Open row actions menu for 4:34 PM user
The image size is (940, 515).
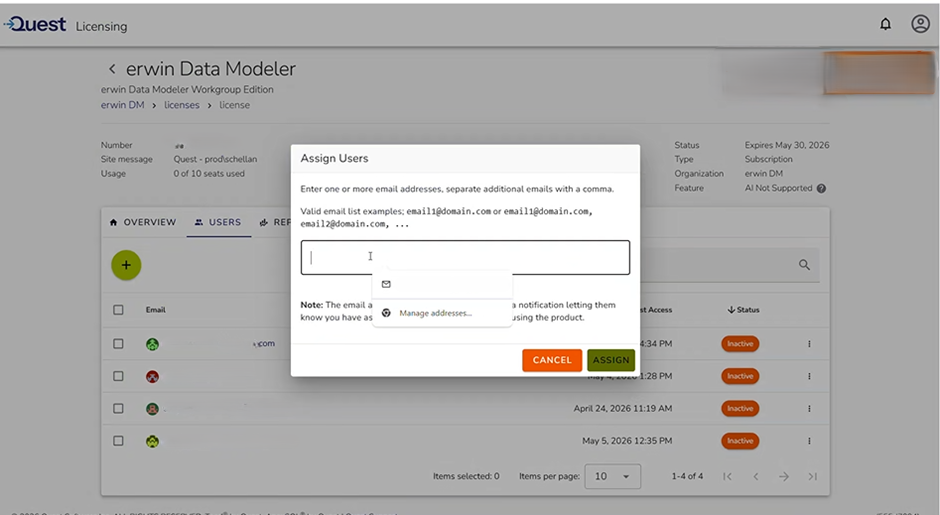(809, 344)
